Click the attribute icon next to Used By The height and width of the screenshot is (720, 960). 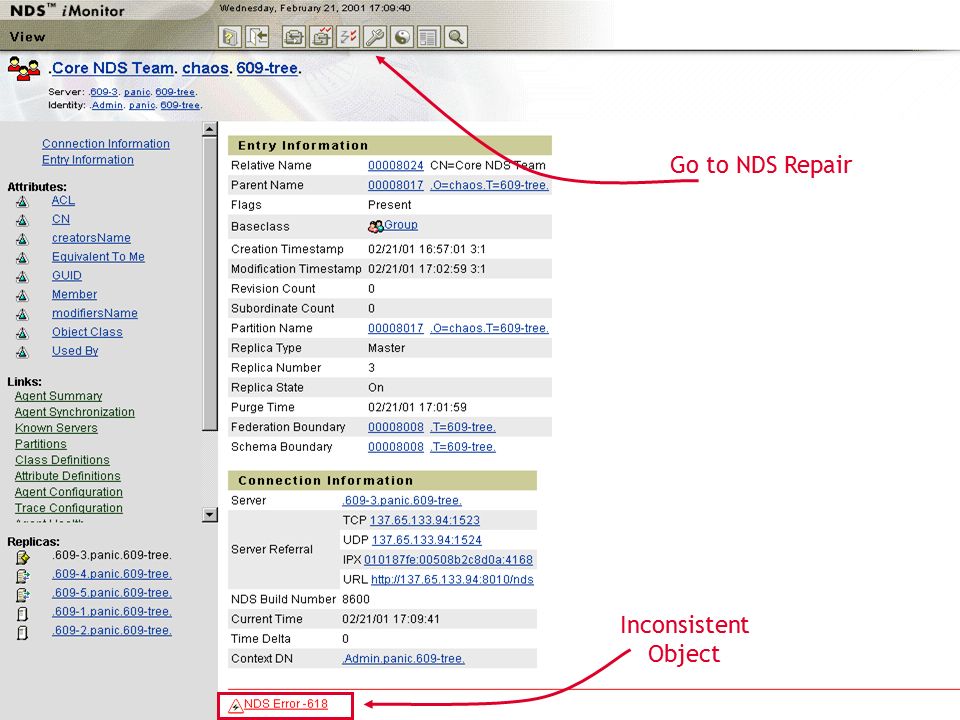tap(22, 352)
